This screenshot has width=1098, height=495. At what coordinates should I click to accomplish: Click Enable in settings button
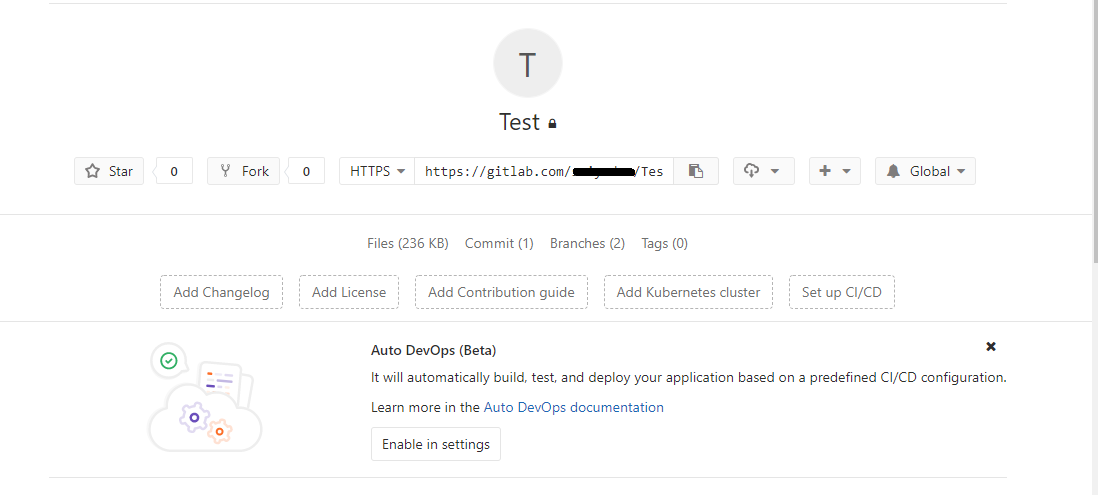[x=436, y=444]
